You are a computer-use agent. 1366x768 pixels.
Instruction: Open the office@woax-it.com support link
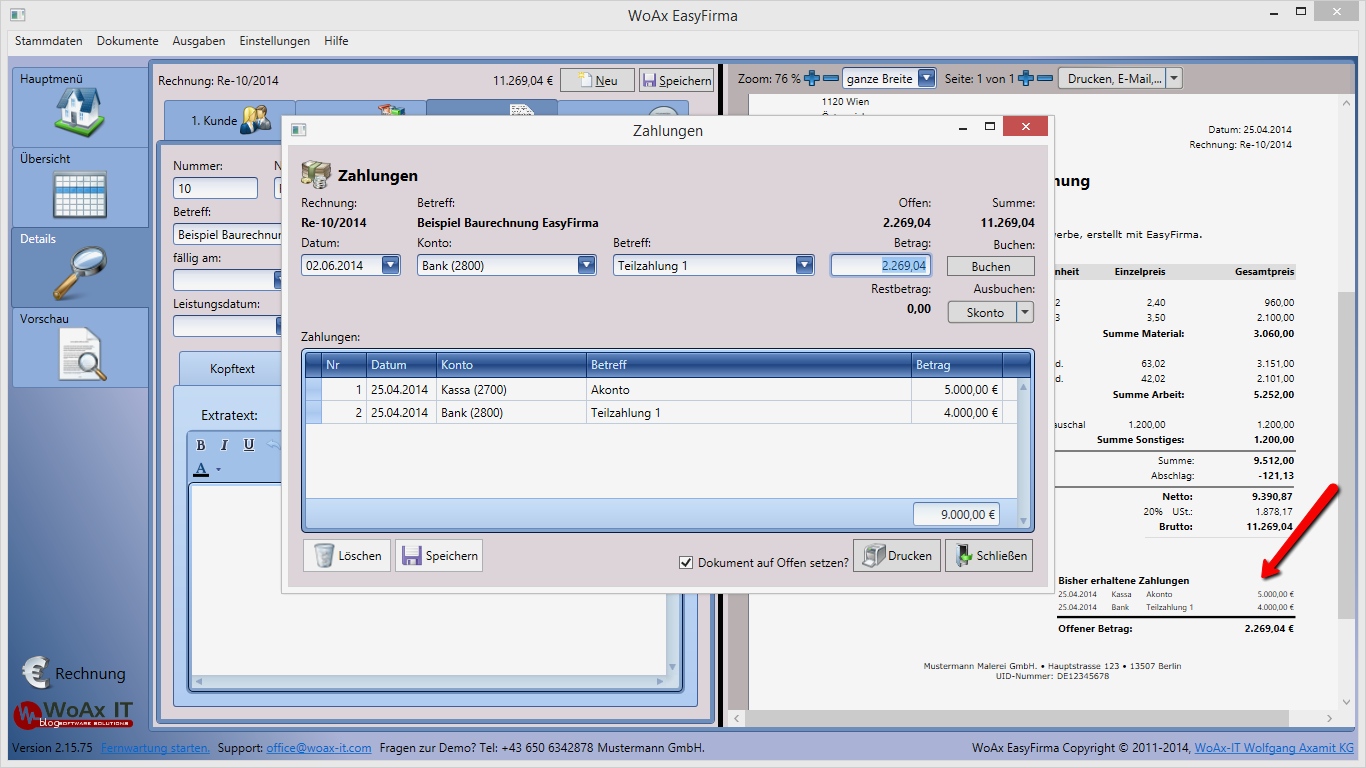(x=319, y=748)
